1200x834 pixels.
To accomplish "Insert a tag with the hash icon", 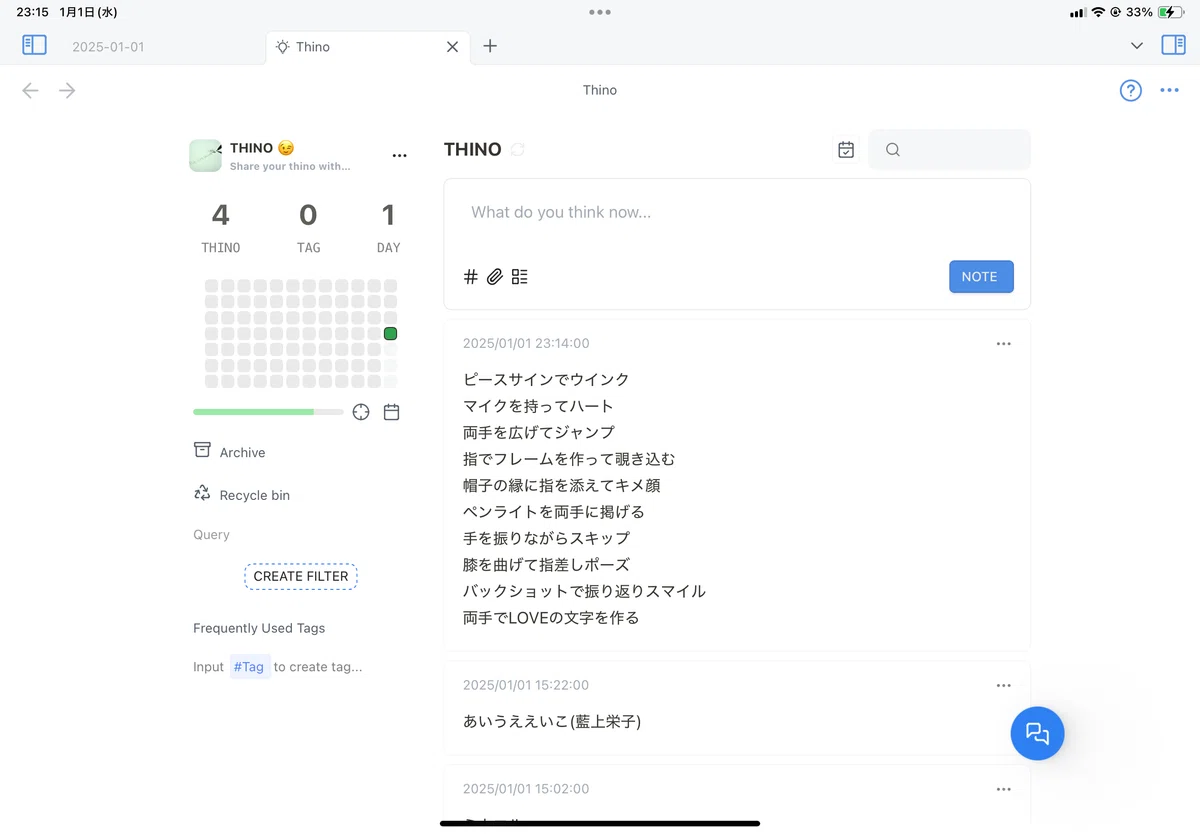I will tap(471, 277).
